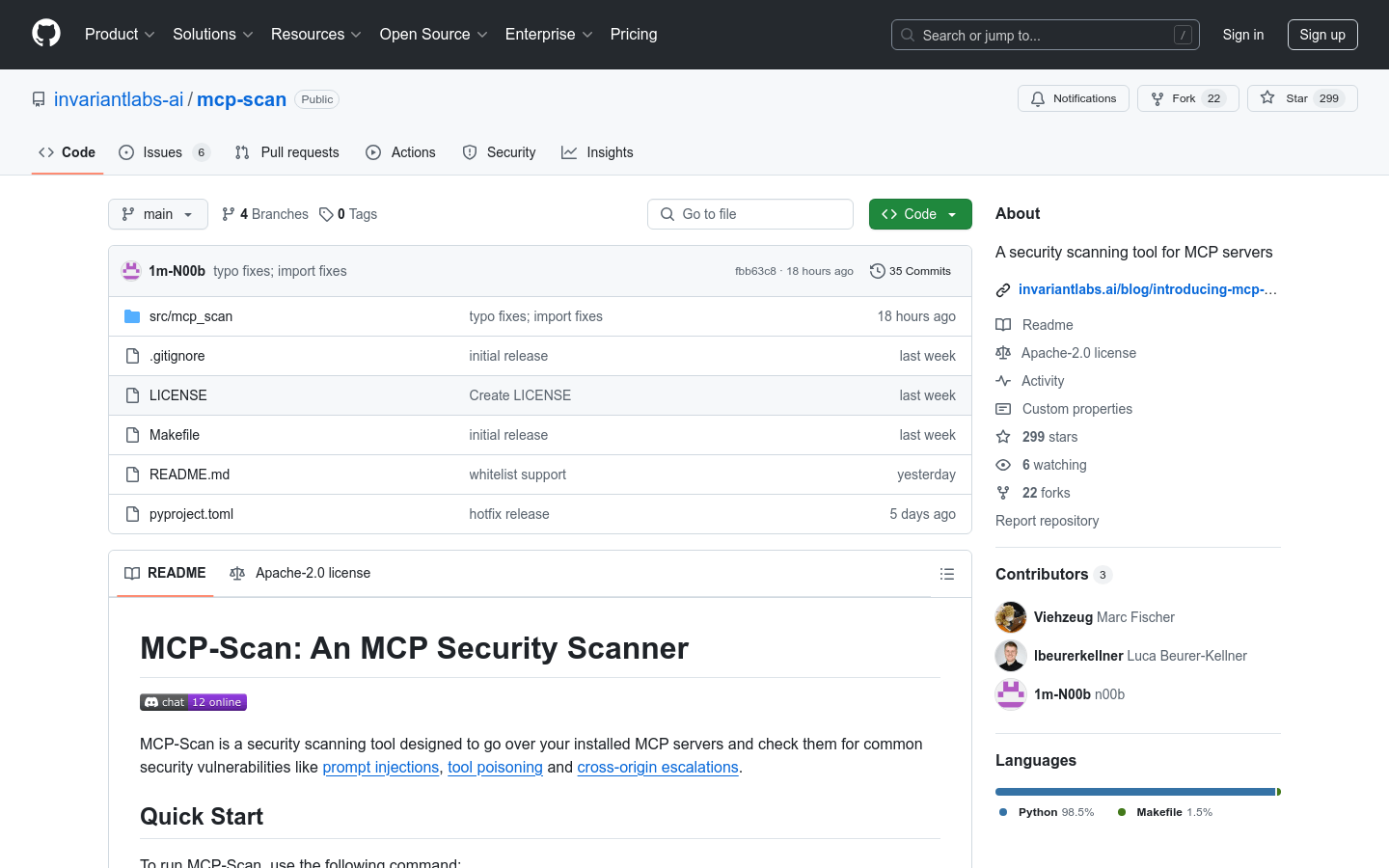Click the Sign up button

pos(1322,35)
